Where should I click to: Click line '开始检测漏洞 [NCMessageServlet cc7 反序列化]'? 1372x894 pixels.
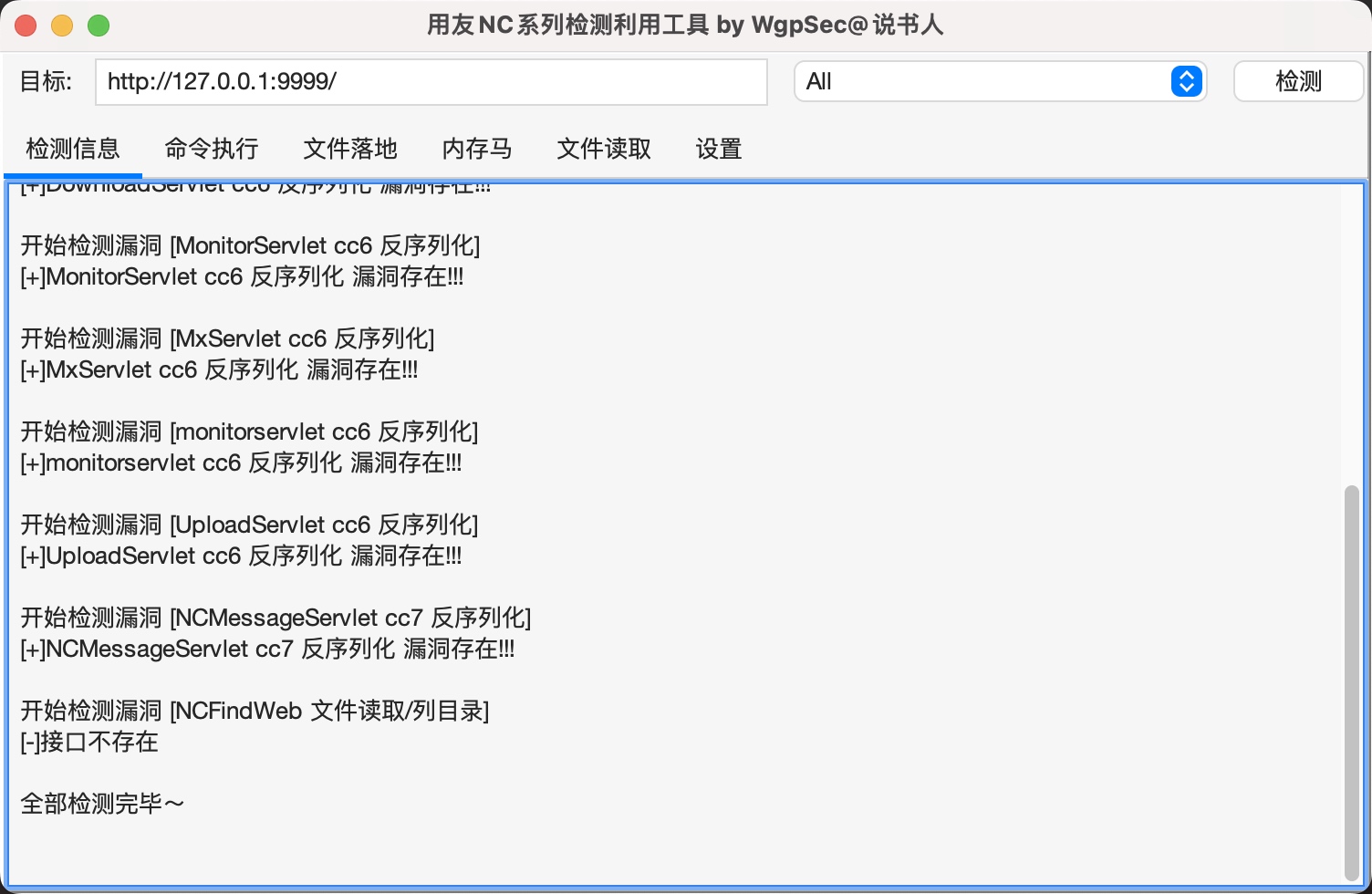coord(275,618)
